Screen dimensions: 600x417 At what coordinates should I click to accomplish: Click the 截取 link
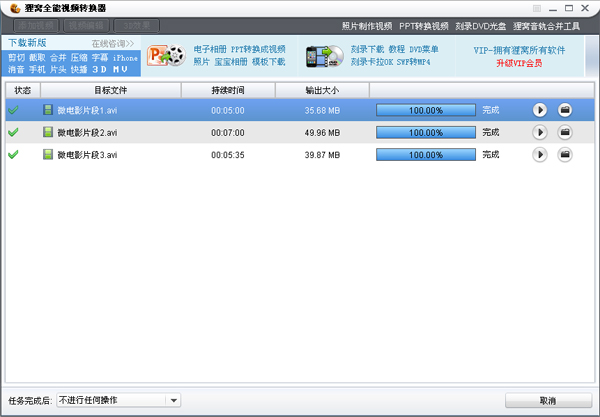pyautogui.click(x=37, y=58)
